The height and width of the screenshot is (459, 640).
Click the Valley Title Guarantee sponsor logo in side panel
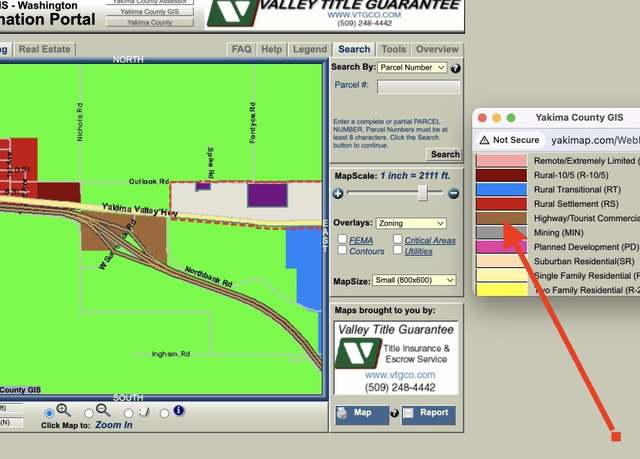click(358, 353)
